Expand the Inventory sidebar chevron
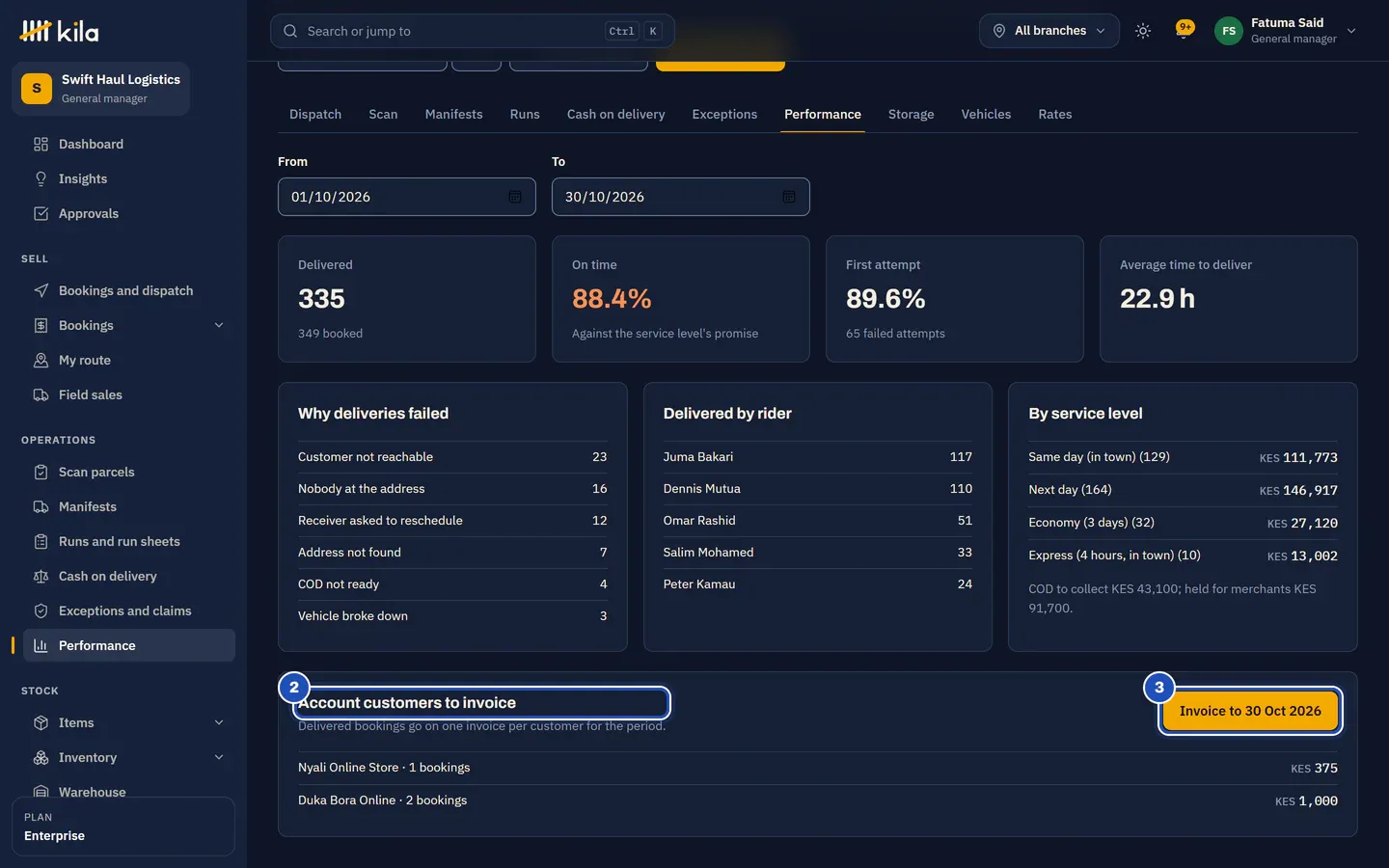The image size is (1389, 868). click(x=219, y=758)
